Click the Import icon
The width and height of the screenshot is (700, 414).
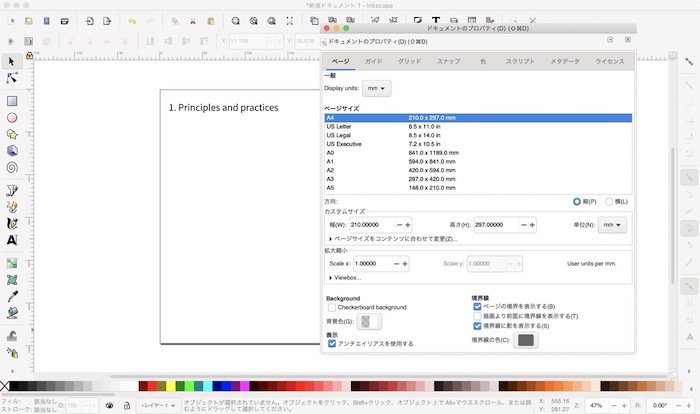click(89, 21)
